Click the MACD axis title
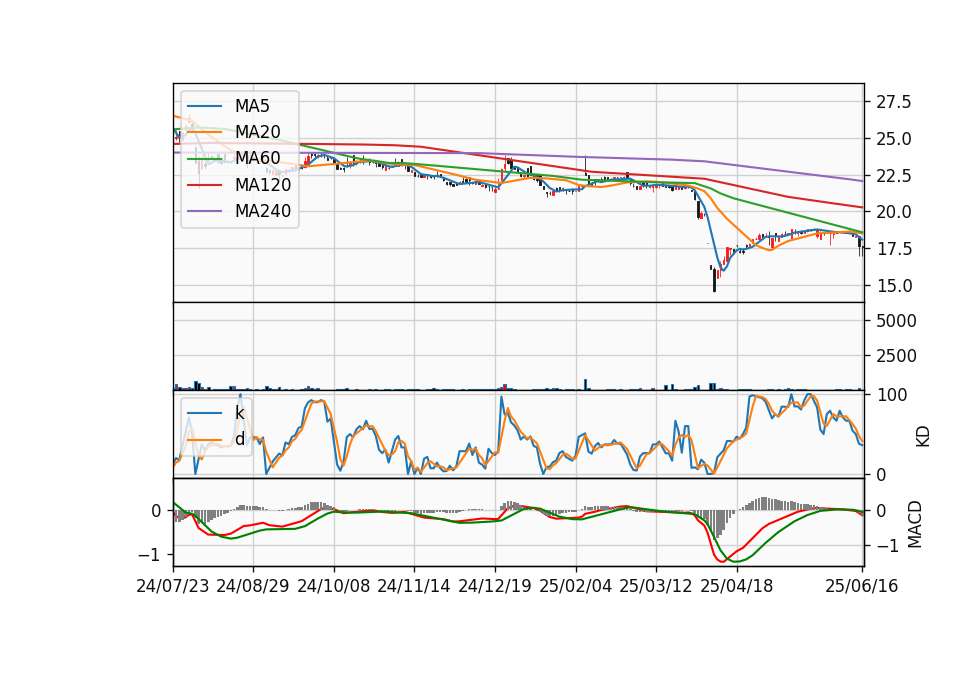The image size is (960, 690). pyautogui.click(x=914, y=524)
